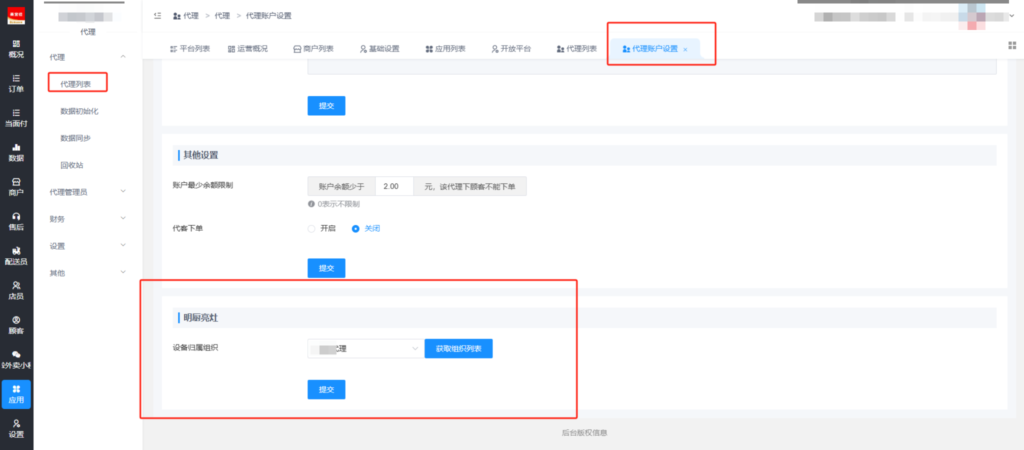Open the tab grid icon at the far right
This screenshot has width=1024, height=450.
[x=1012, y=45]
